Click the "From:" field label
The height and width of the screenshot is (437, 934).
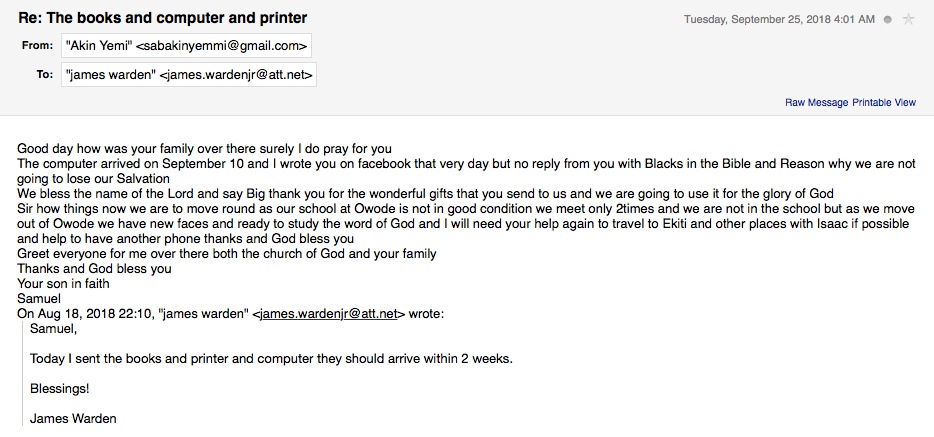(x=38, y=45)
